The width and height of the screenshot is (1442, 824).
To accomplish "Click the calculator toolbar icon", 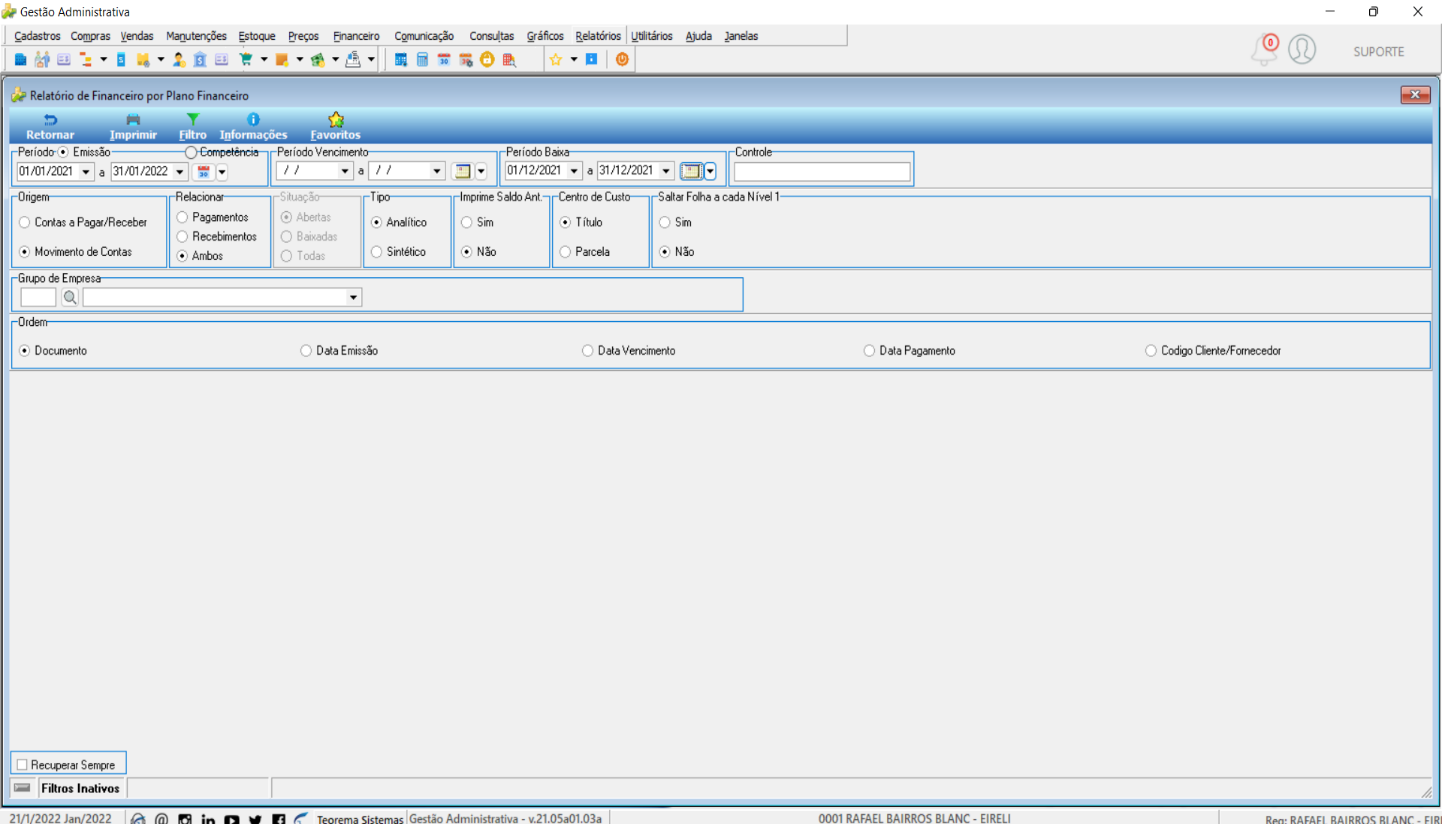I will click(422, 60).
